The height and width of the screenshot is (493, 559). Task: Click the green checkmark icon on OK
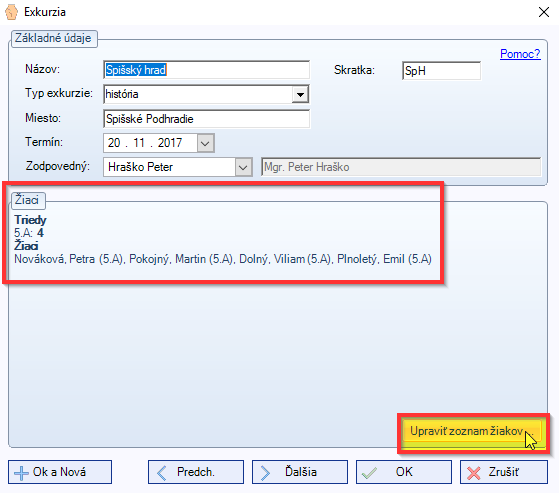(369, 473)
